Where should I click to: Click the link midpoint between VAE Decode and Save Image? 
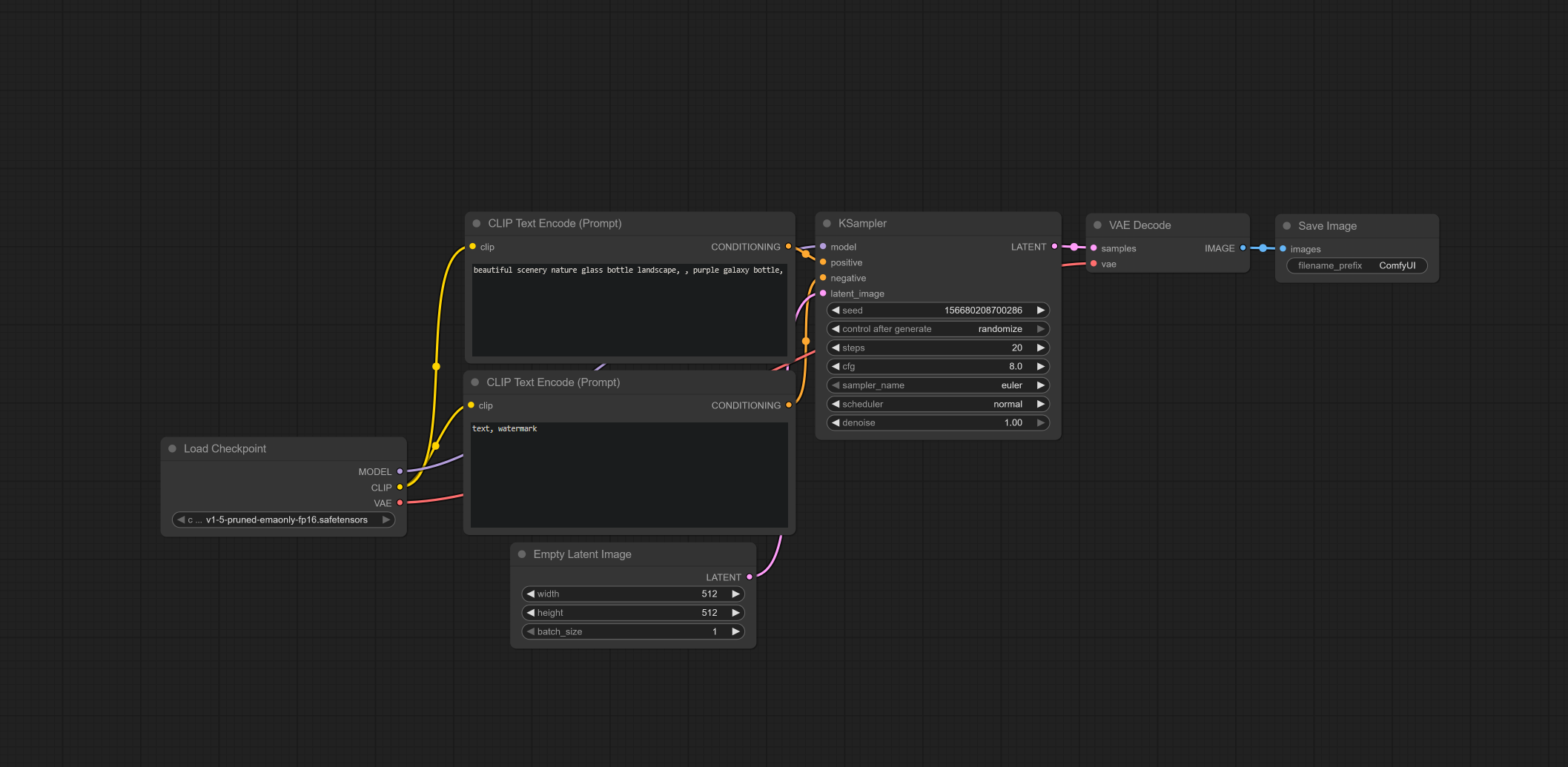pos(1263,248)
